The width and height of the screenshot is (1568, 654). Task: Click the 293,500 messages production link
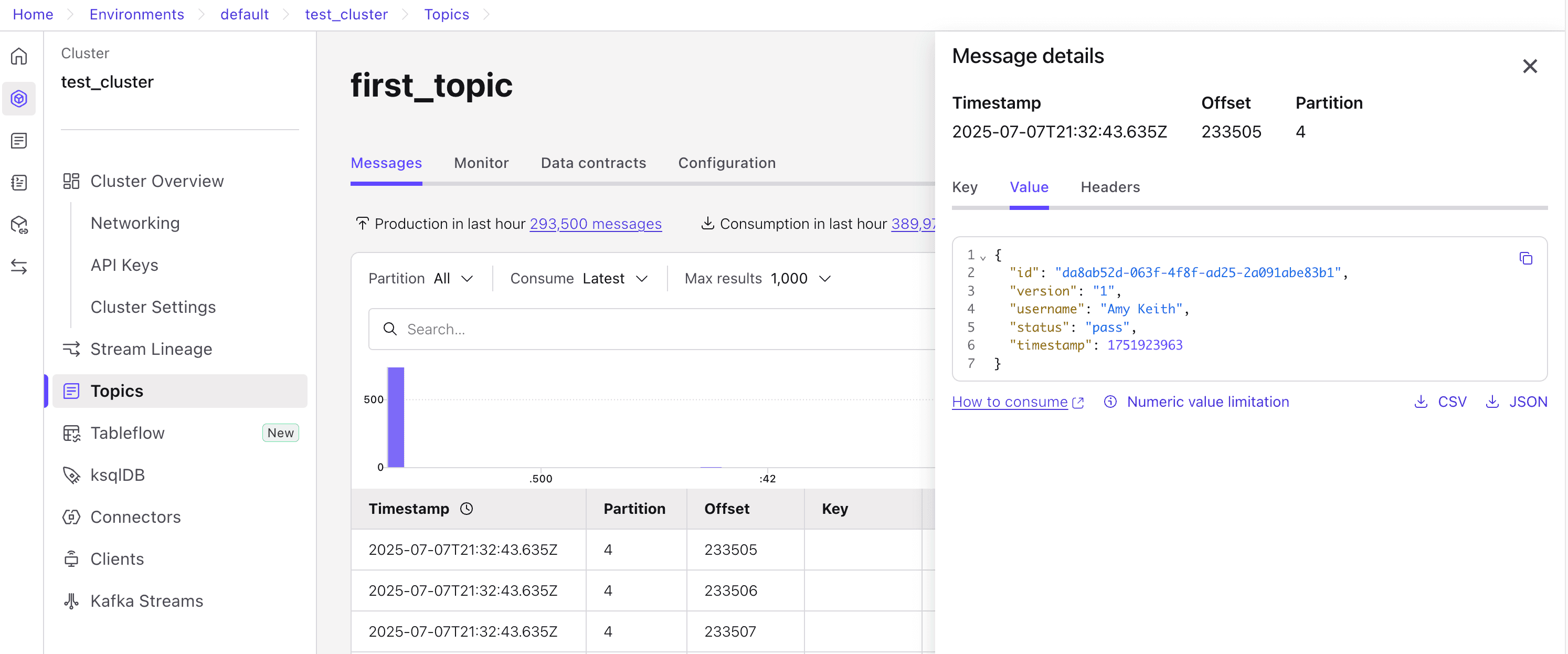[x=595, y=224]
